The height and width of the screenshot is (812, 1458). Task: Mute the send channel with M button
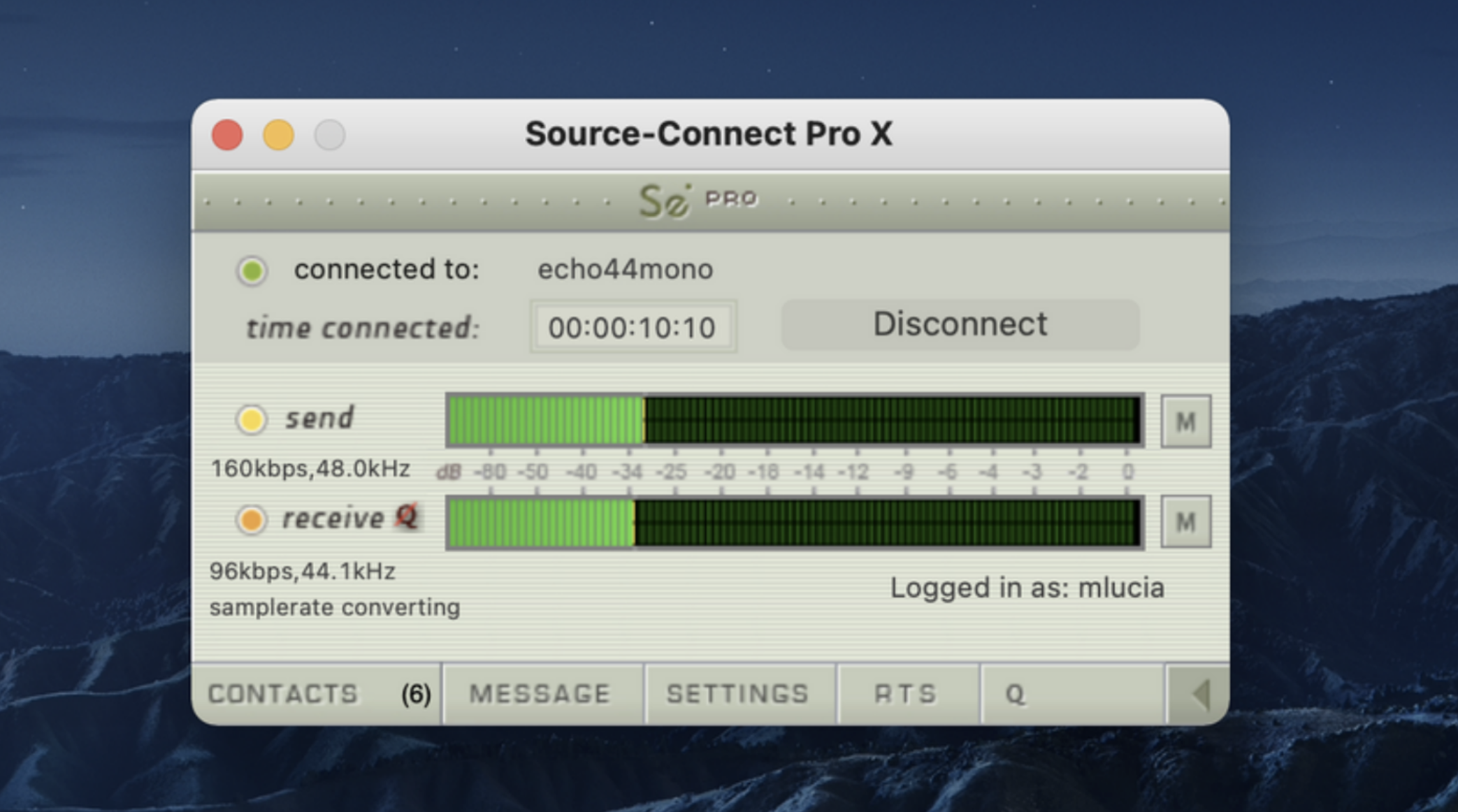(1185, 421)
